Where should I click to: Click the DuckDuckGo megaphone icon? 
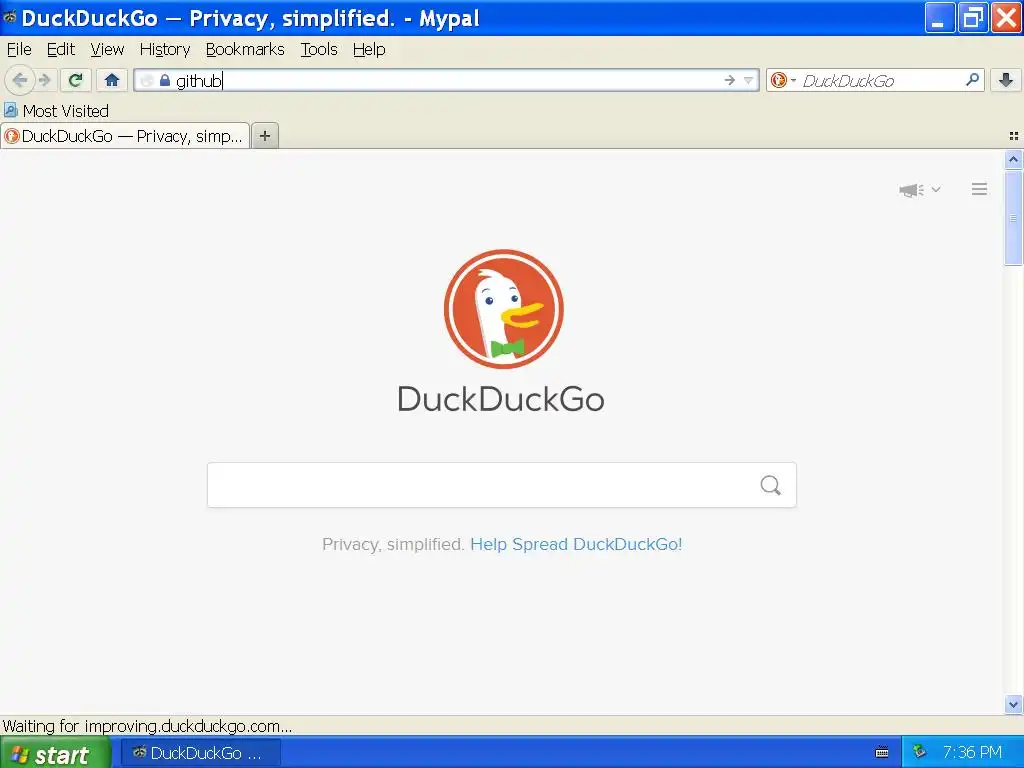[x=911, y=190]
